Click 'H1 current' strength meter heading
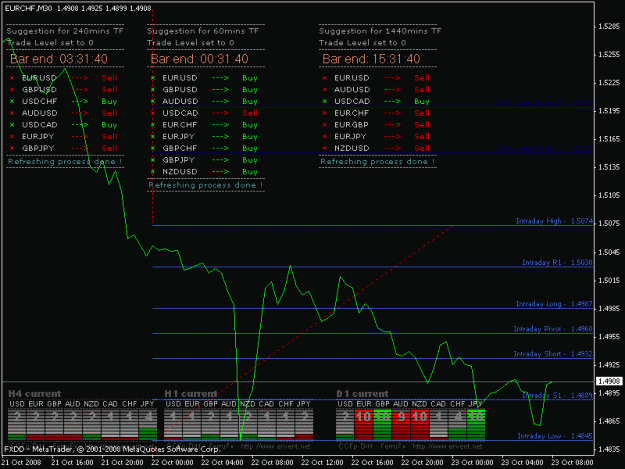 click(191, 394)
